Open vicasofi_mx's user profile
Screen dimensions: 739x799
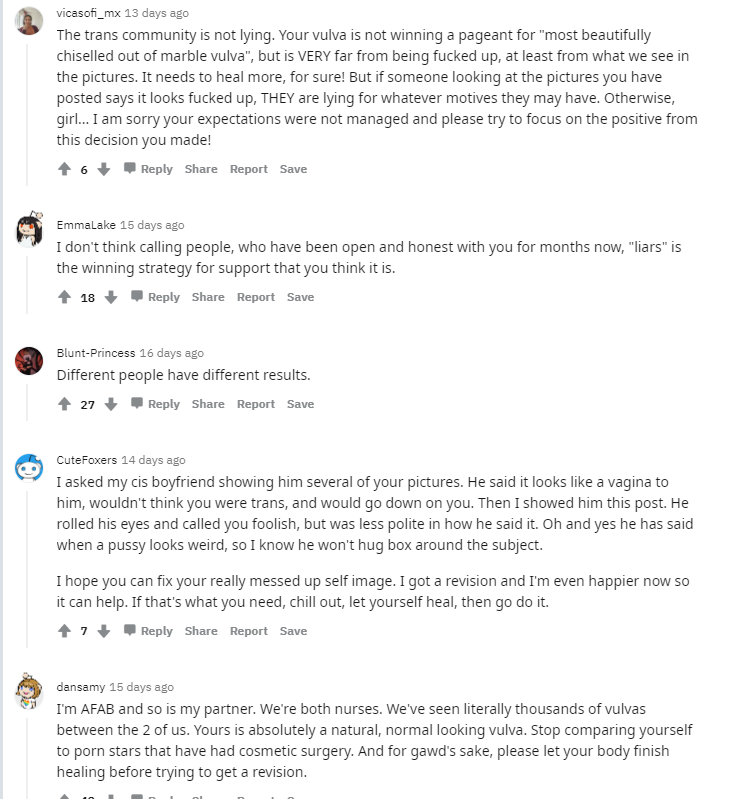click(x=88, y=13)
